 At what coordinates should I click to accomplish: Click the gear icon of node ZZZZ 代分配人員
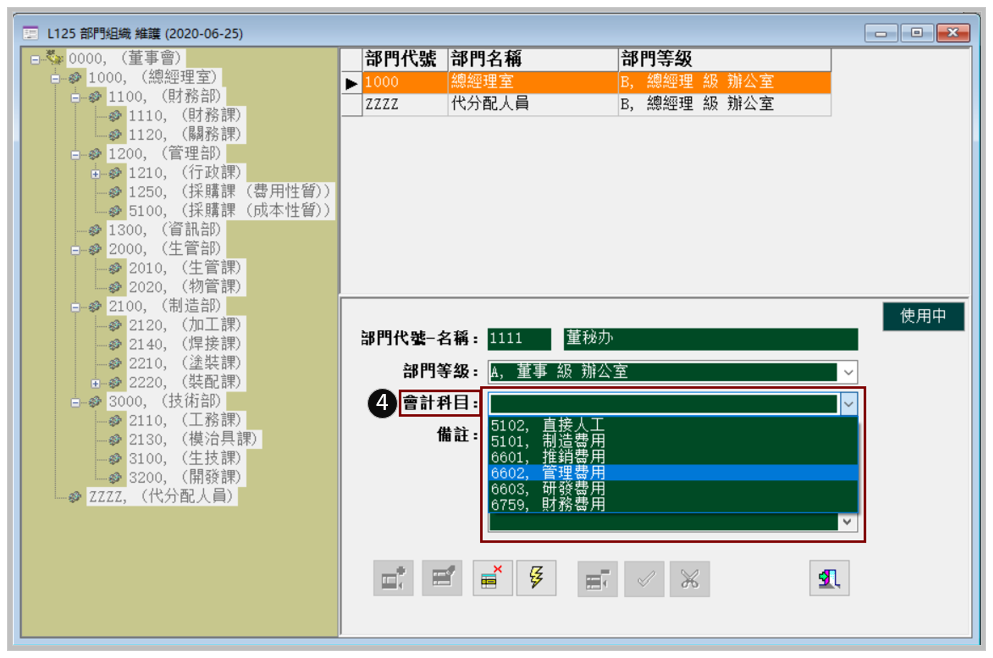click(x=75, y=497)
